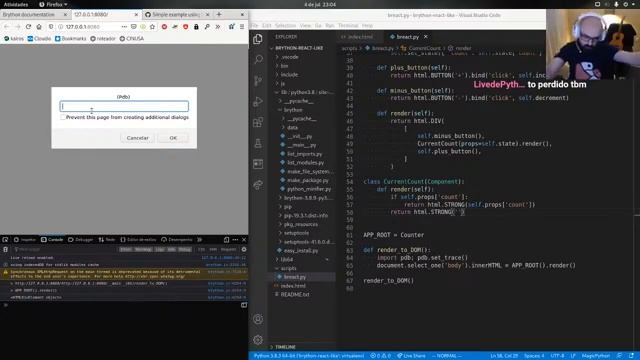The image size is (640, 360).
Task: Open the Bookmarks bookmark in Firefox toolbar
Action: (71, 38)
